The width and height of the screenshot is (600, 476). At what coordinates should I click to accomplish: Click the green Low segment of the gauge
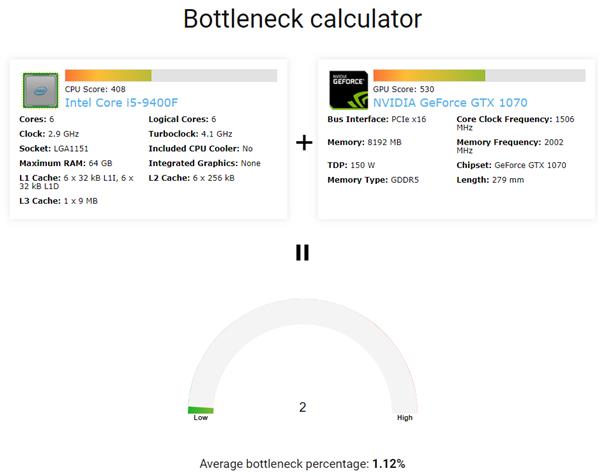pos(200,410)
